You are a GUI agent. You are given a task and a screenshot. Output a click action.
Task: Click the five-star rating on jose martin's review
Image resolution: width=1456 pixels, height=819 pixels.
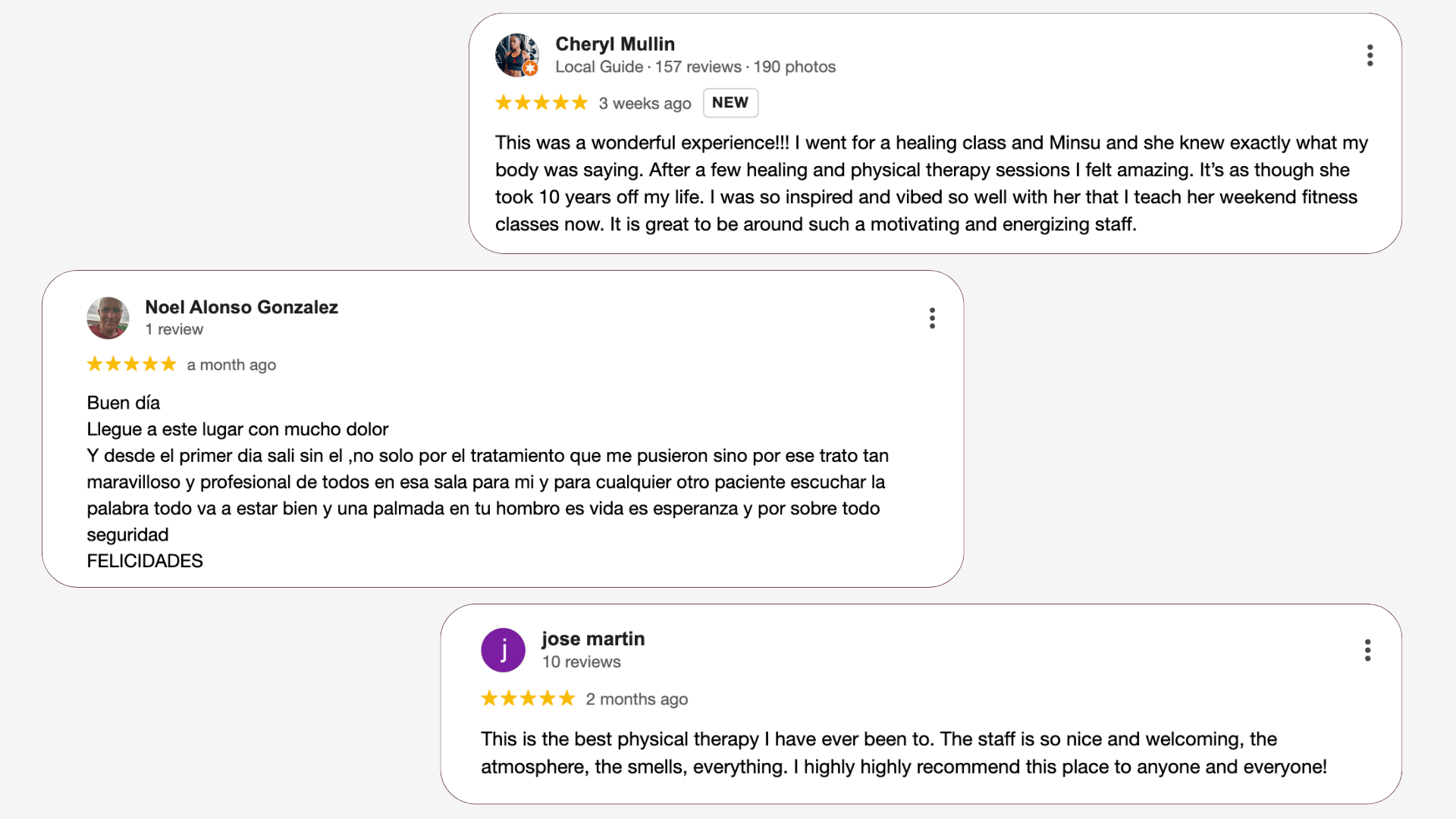tap(528, 698)
